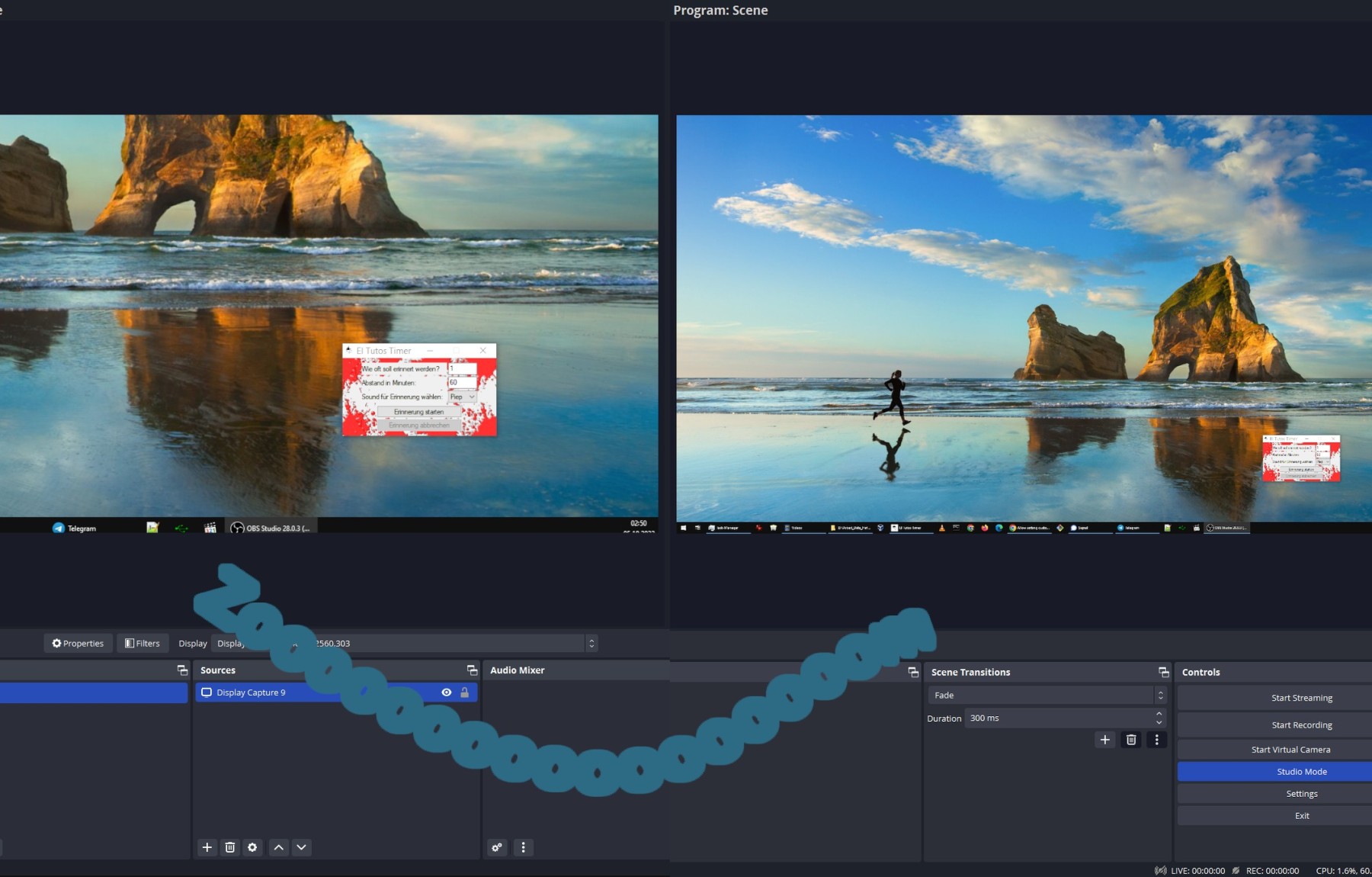Add a new source with plus icon
Image resolution: width=1372 pixels, height=877 pixels.
pyautogui.click(x=207, y=847)
